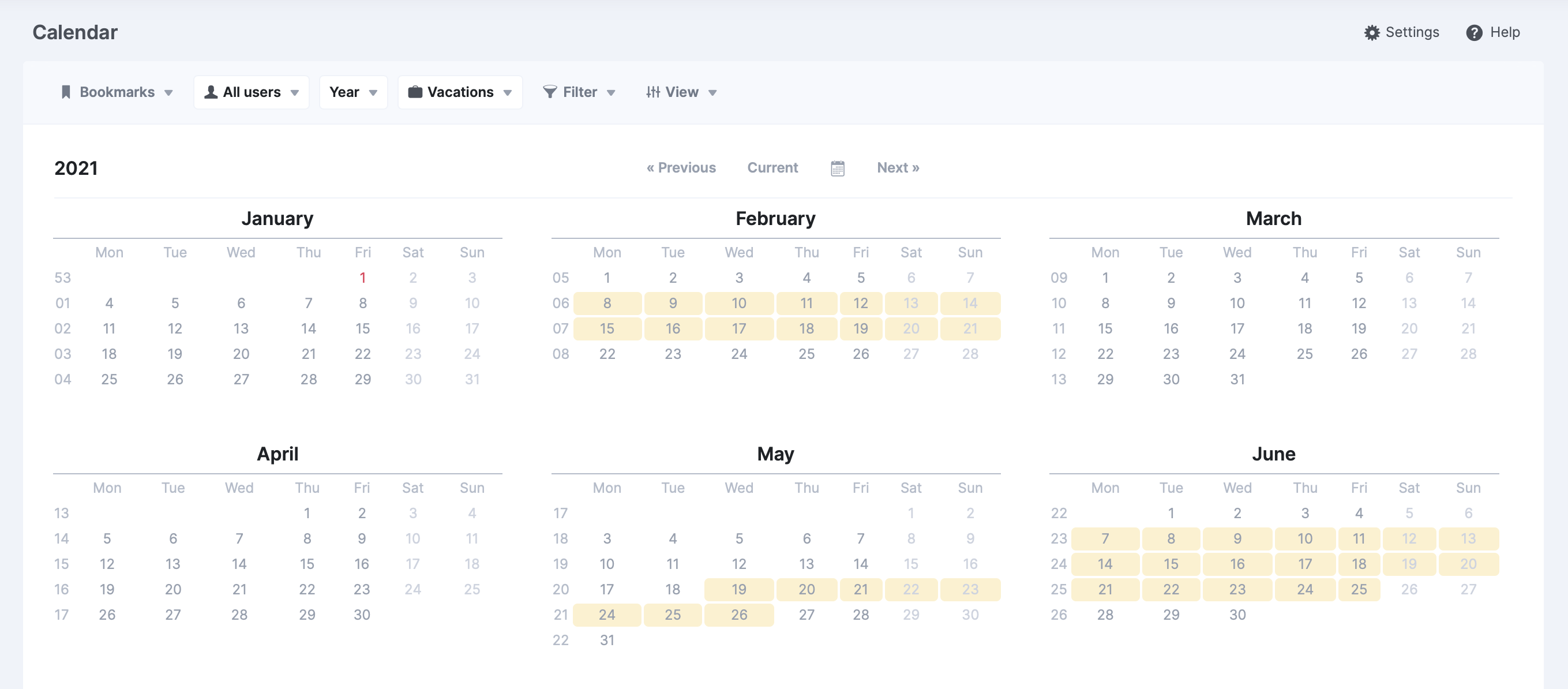Expand the View dropdown
1568x689 pixels.
pyautogui.click(x=681, y=92)
